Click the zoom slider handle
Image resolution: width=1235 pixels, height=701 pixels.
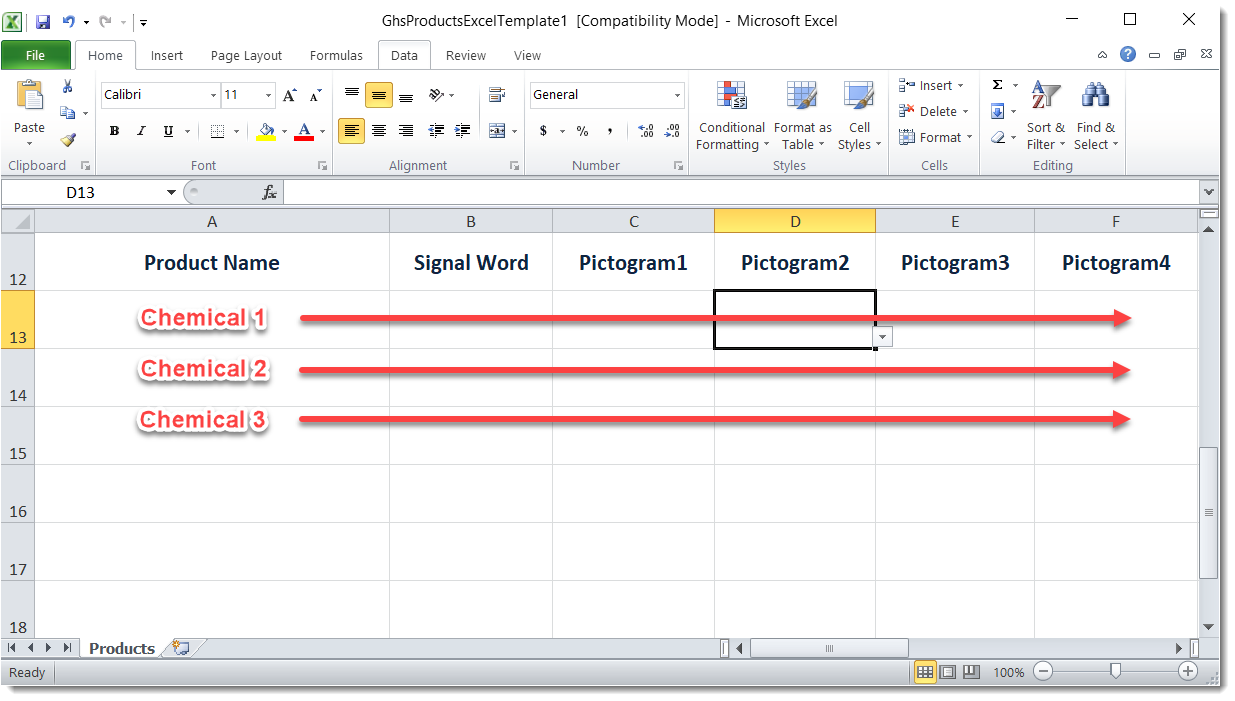coord(1115,672)
